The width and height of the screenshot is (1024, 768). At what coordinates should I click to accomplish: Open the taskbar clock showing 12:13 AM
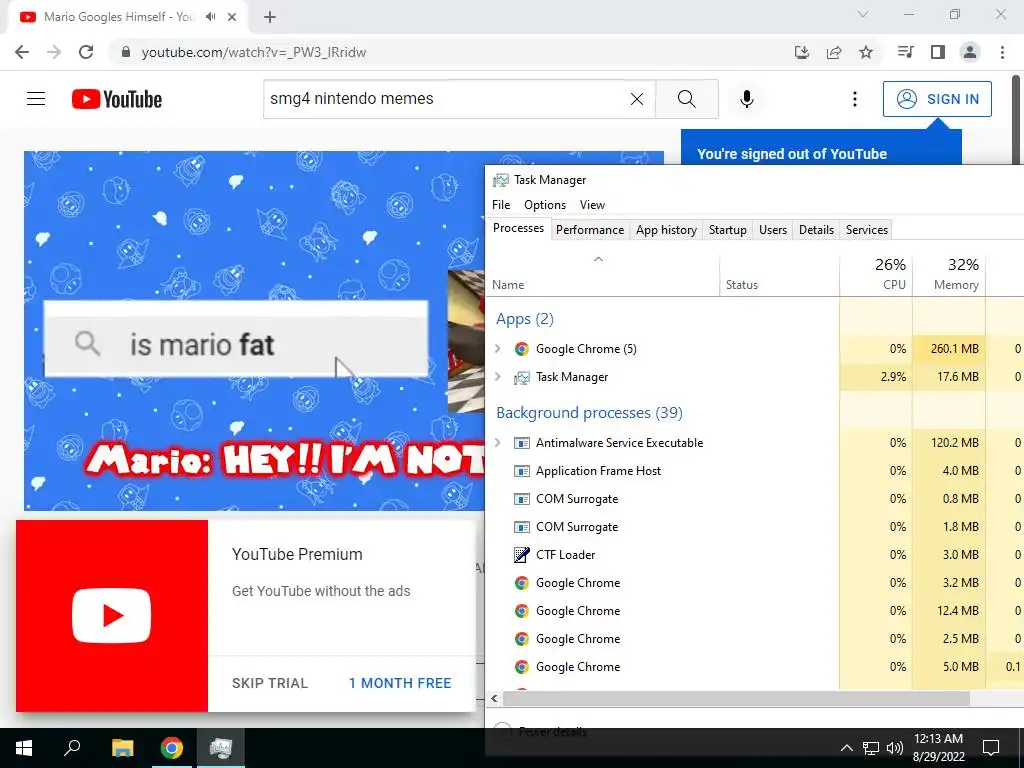point(938,748)
